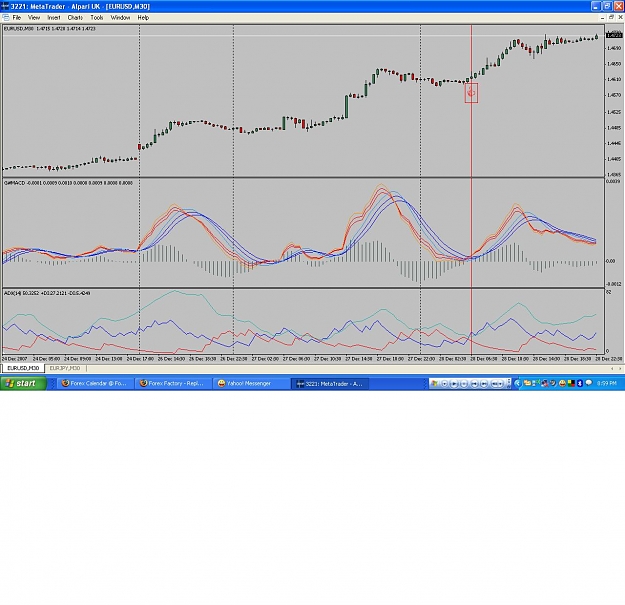
Task: Open the Insert menu
Action: point(54,18)
